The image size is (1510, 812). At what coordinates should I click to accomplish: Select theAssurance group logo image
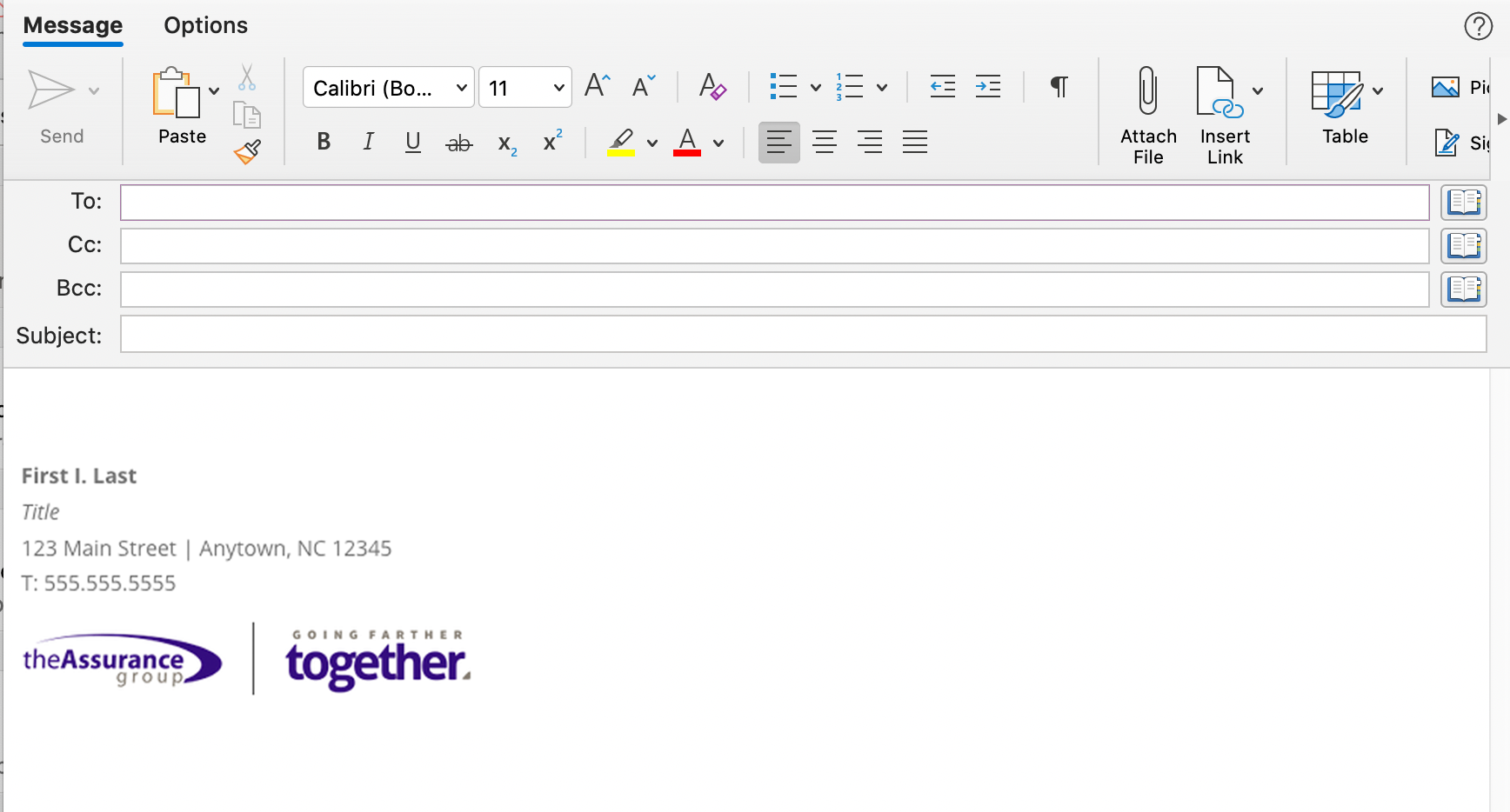click(x=122, y=662)
